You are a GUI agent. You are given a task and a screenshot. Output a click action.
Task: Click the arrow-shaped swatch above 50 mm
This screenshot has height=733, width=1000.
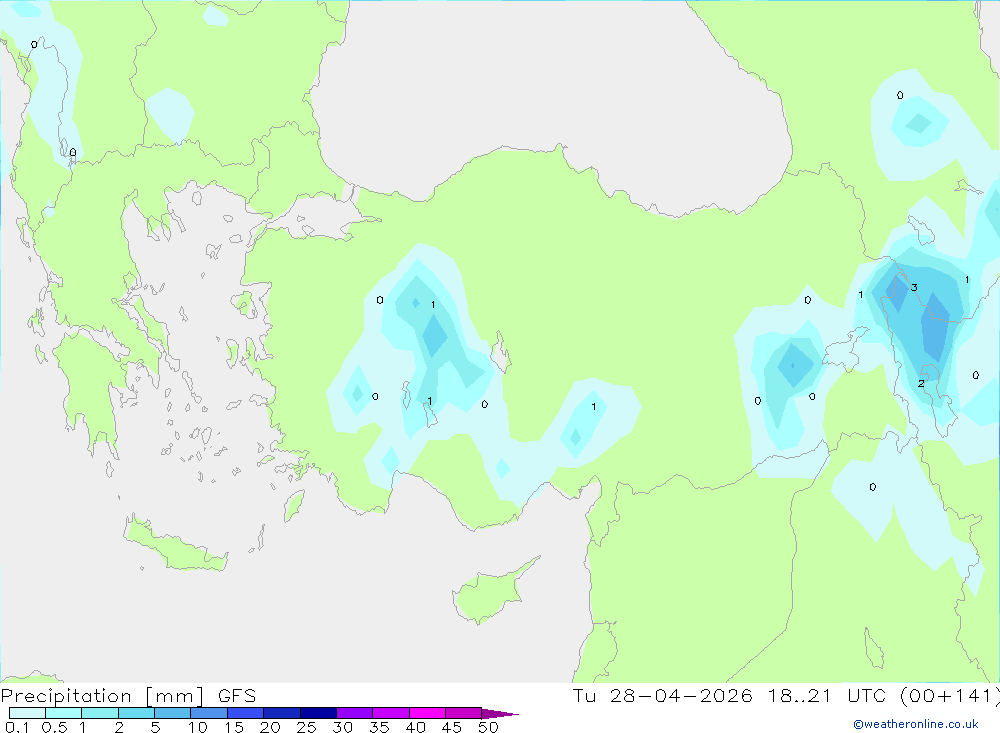[x=499, y=714]
